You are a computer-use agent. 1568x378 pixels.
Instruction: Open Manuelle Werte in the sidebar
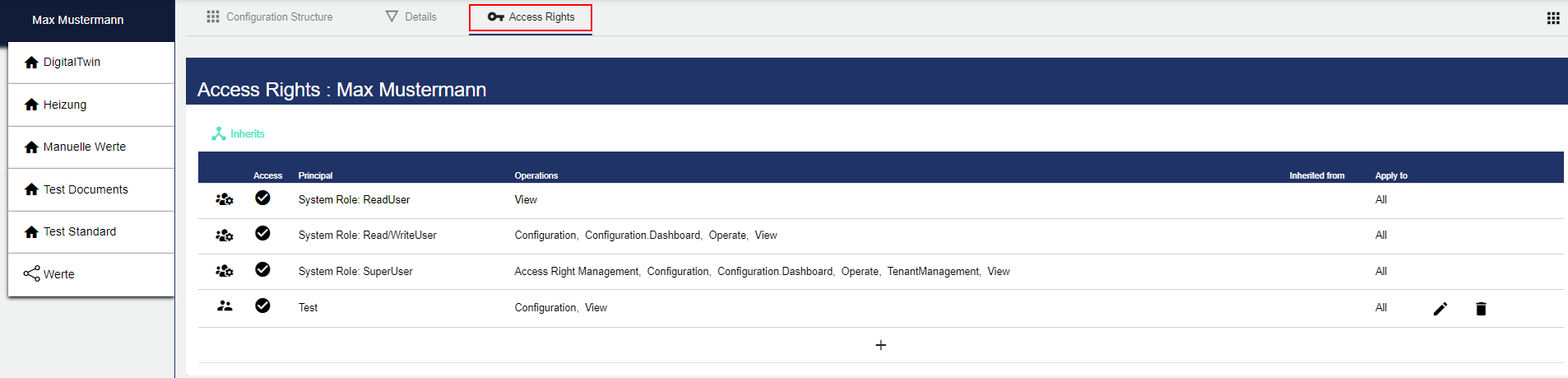(x=91, y=147)
